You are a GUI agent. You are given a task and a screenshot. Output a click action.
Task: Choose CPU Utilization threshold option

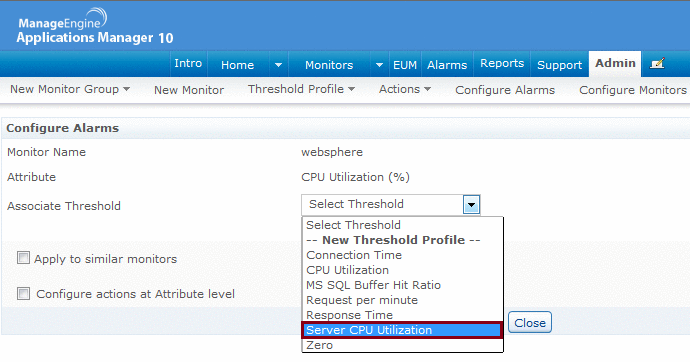[x=402, y=270]
